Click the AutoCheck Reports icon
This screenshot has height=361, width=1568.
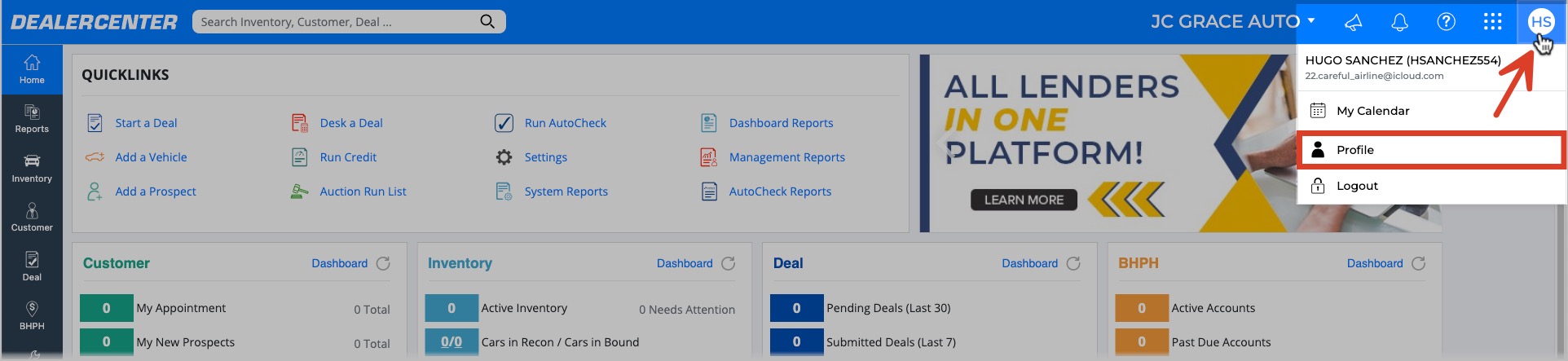pyautogui.click(x=709, y=192)
